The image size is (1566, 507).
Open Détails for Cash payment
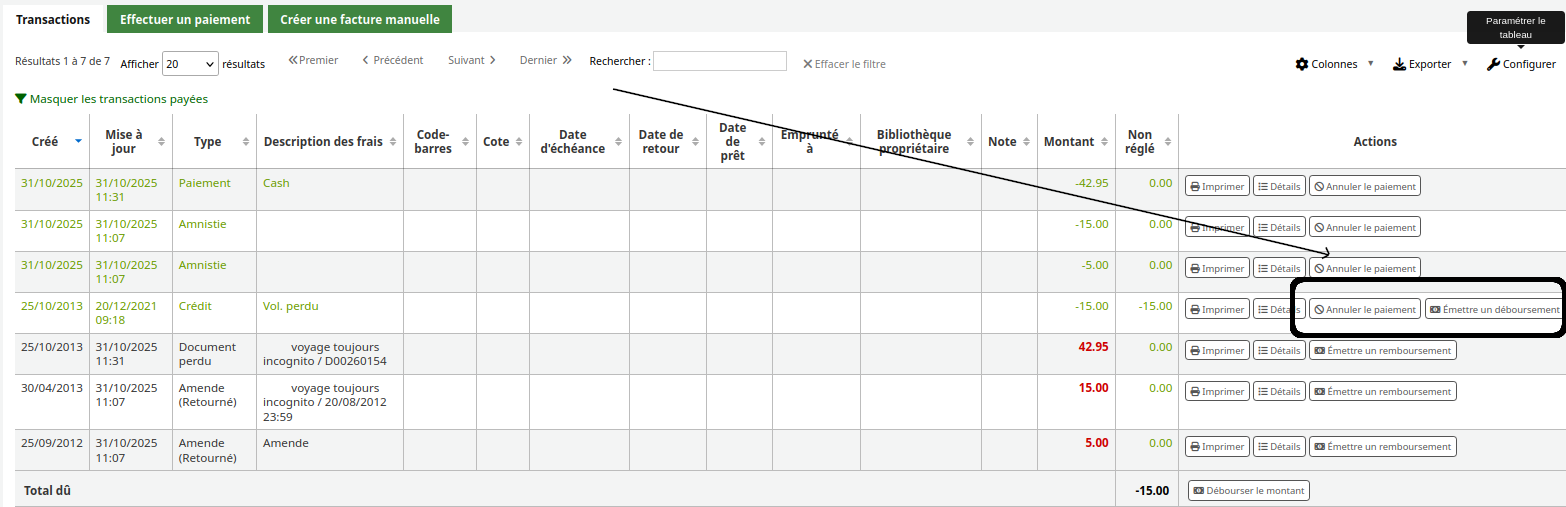point(1279,186)
